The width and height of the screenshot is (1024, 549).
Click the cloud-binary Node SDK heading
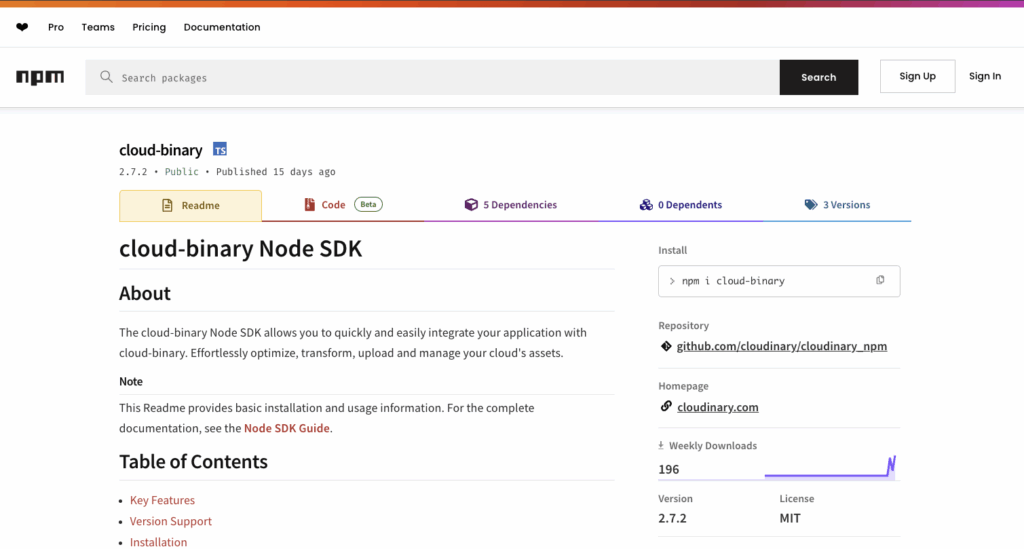coord(240,249)
